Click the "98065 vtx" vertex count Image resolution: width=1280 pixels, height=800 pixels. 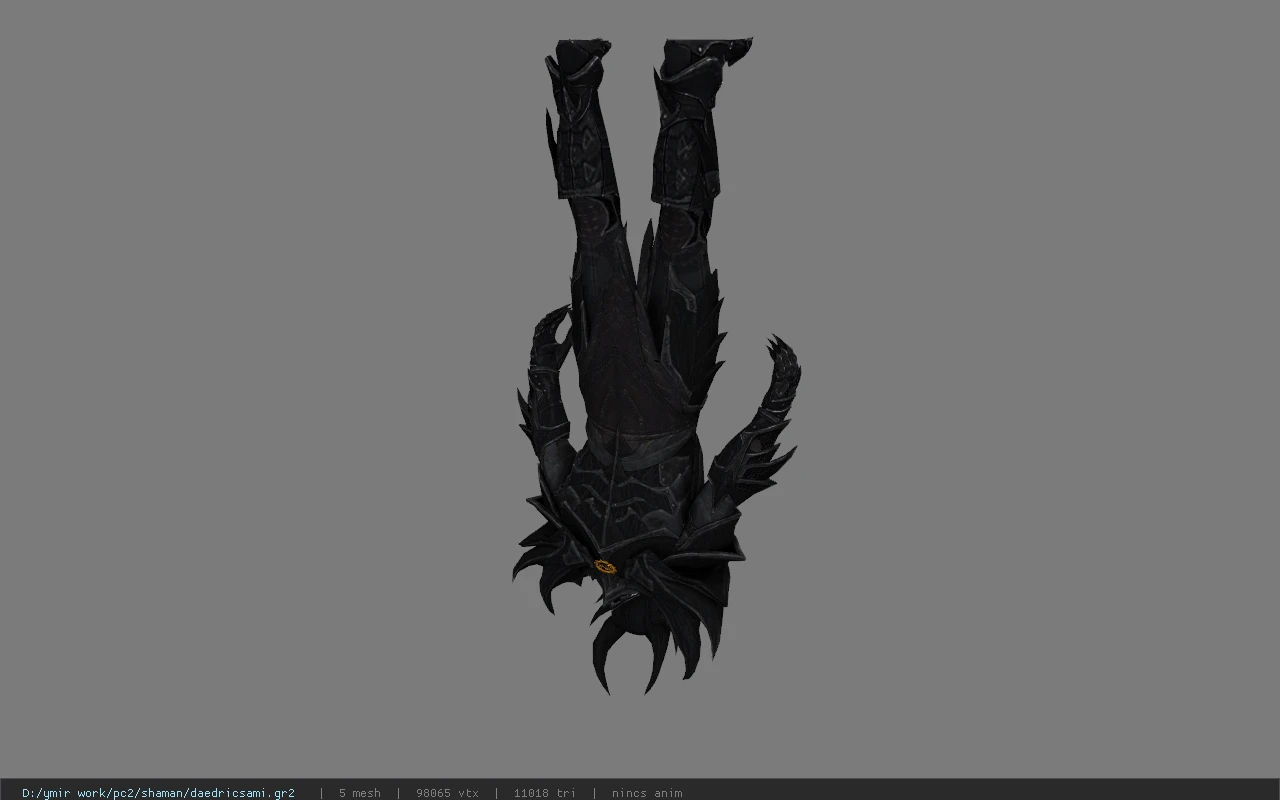click(x=447, y=793)
